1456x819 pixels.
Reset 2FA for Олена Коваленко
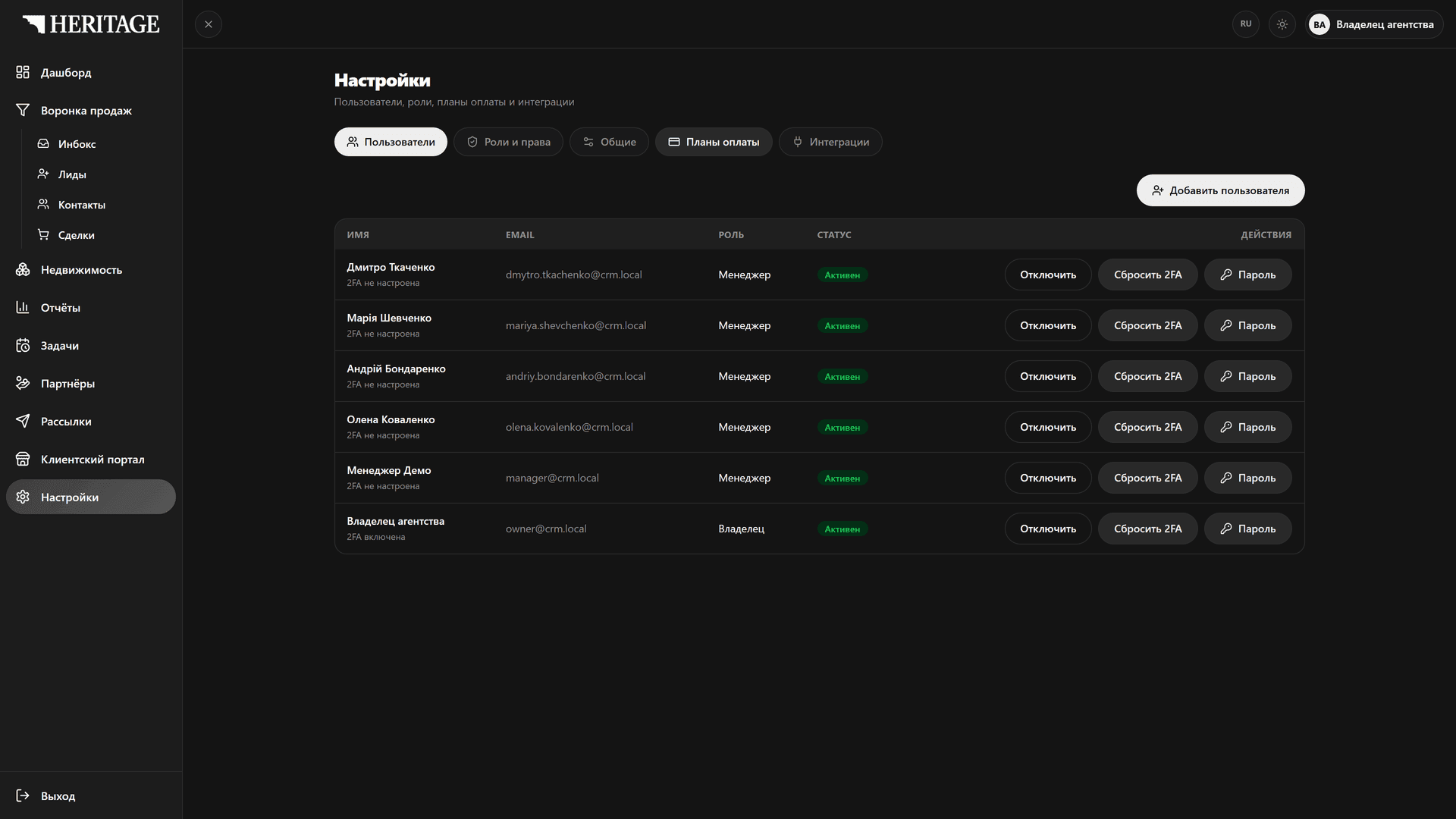point(1147,427)
